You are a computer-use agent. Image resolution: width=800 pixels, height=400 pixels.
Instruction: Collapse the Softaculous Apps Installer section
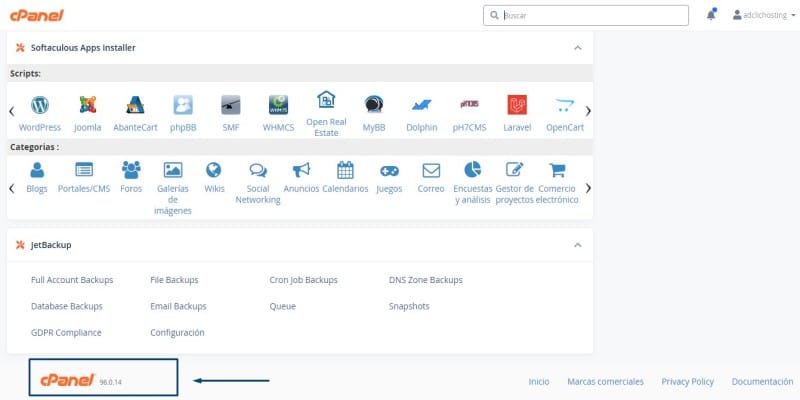[x=578, y=47]
